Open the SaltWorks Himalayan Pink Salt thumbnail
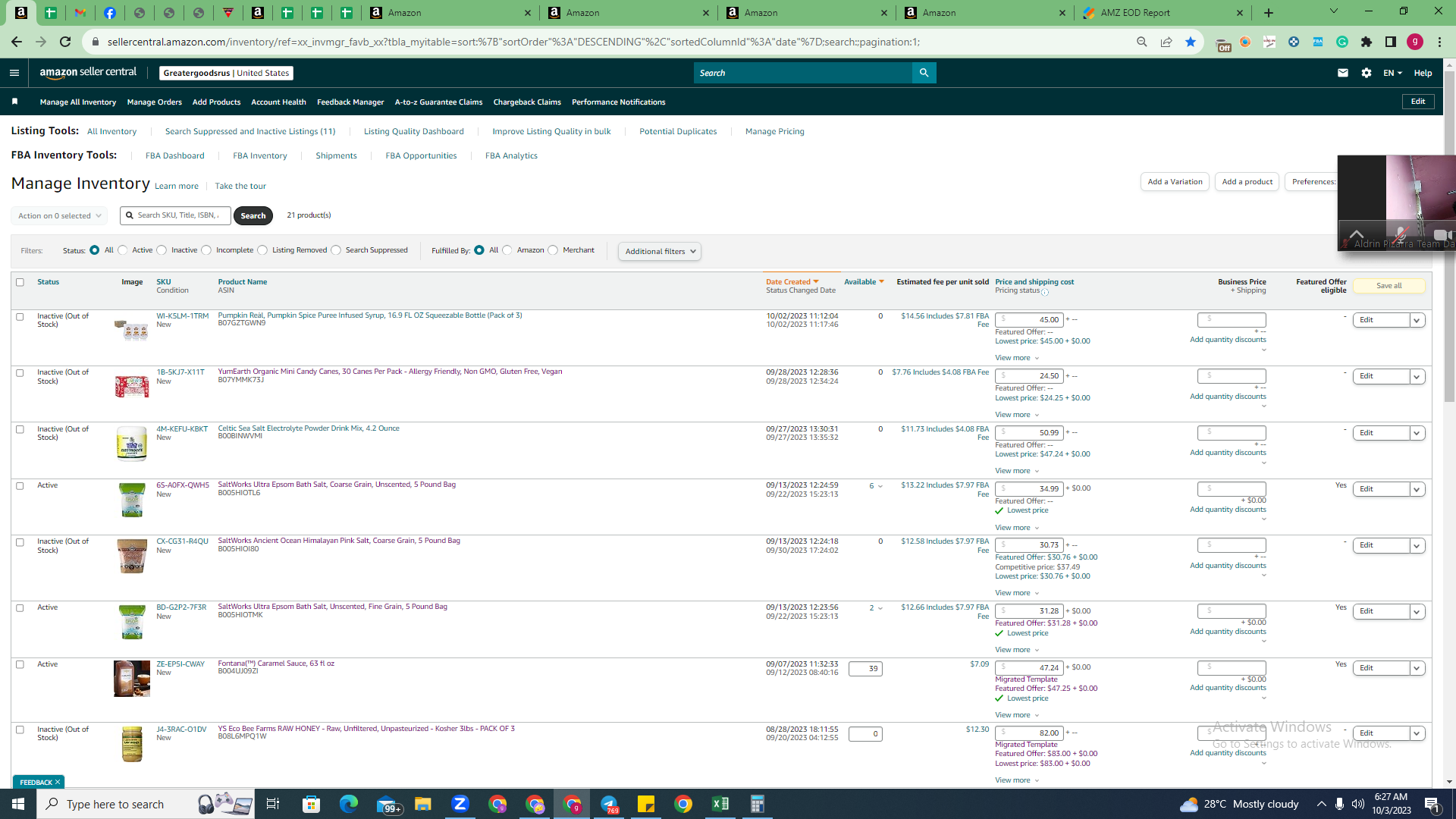The image size is (1456, 819). [132, 557]
